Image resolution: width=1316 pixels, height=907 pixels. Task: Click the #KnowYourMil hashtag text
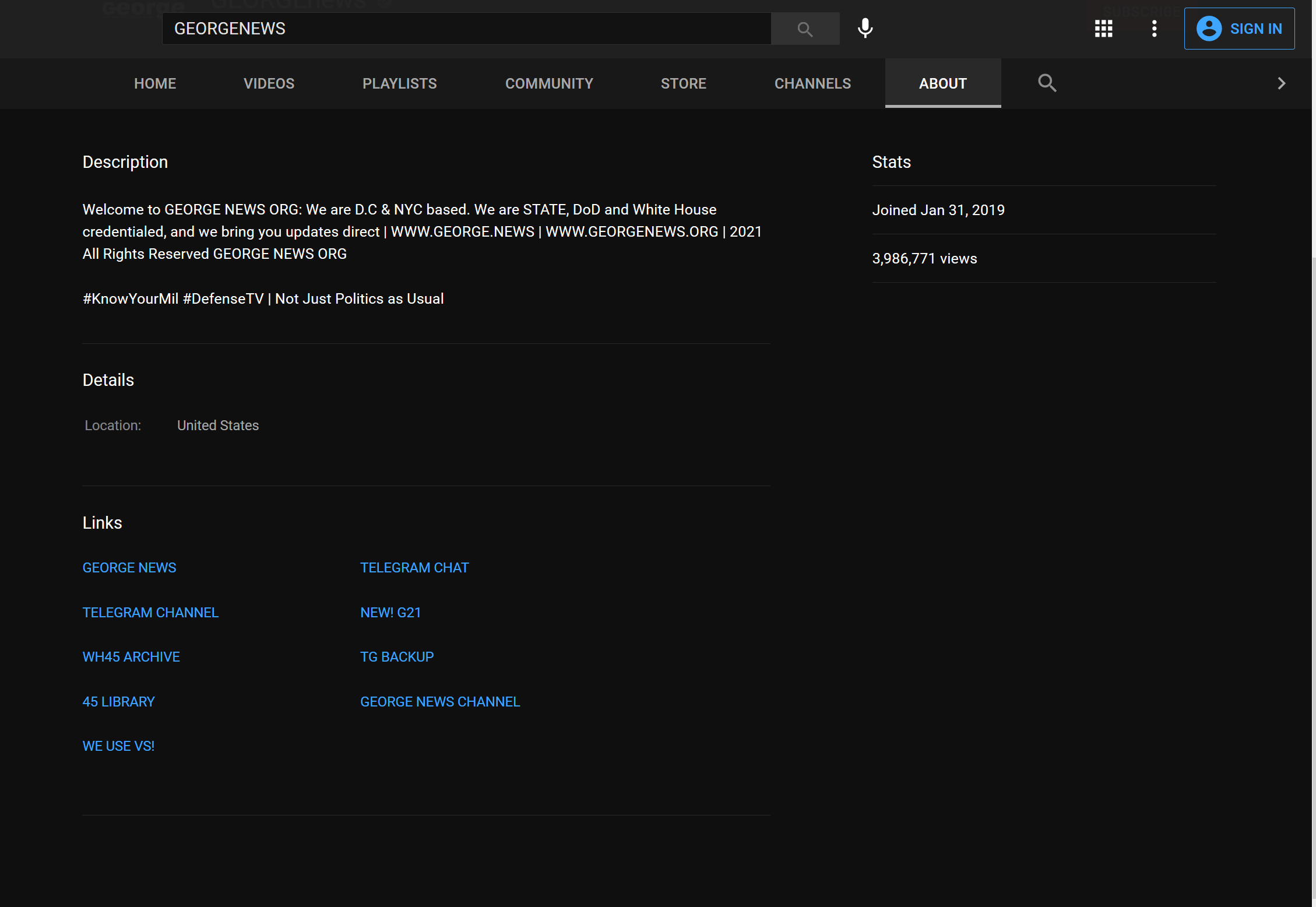pos(131,298)
